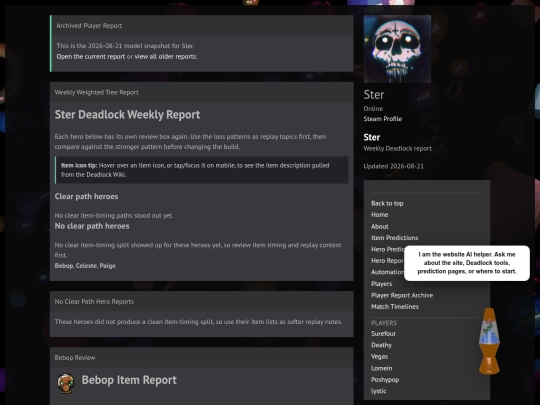Open Match Timelines page
This screenshot has height=405, width=540.
click(395, 307)
